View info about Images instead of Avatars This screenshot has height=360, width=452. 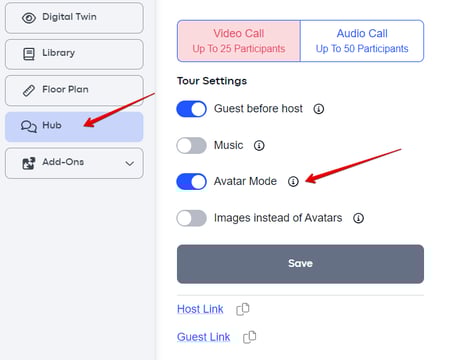358,218
